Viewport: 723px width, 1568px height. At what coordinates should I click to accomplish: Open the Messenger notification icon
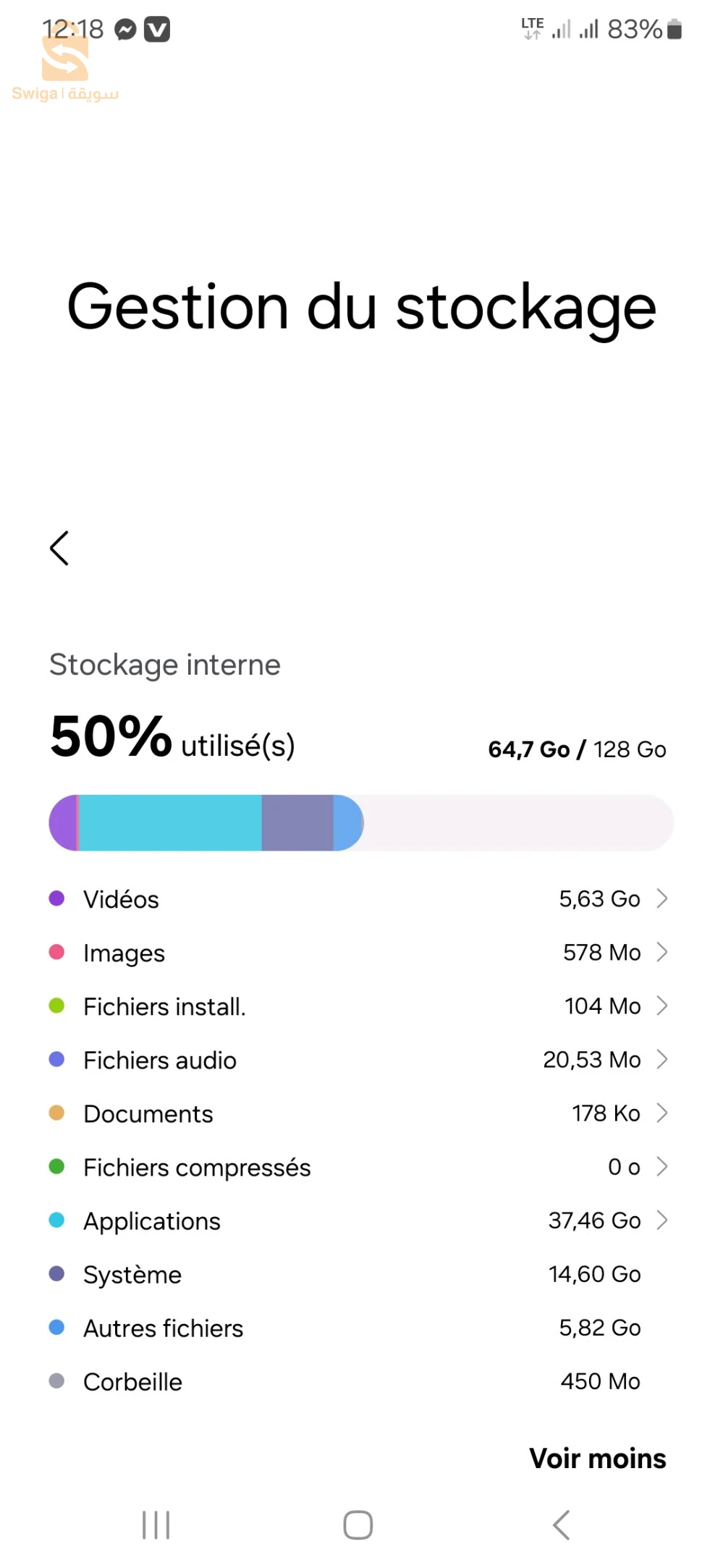pos(125,30)
